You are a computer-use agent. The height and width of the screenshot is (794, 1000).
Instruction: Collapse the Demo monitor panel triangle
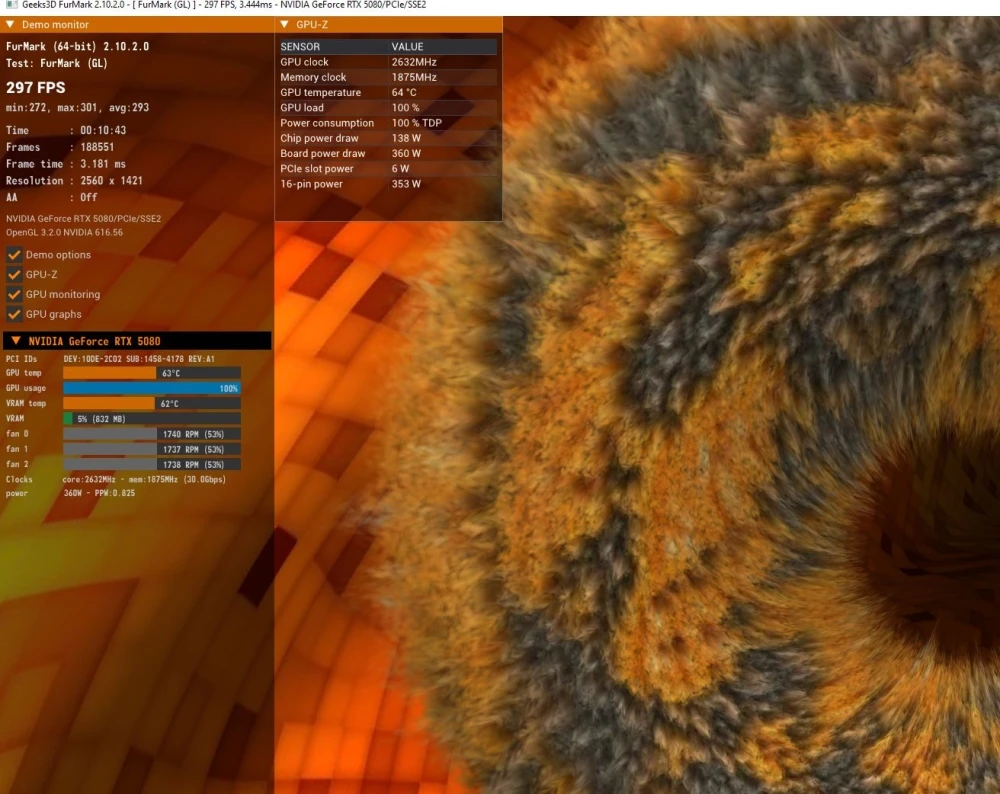[10, 24]
